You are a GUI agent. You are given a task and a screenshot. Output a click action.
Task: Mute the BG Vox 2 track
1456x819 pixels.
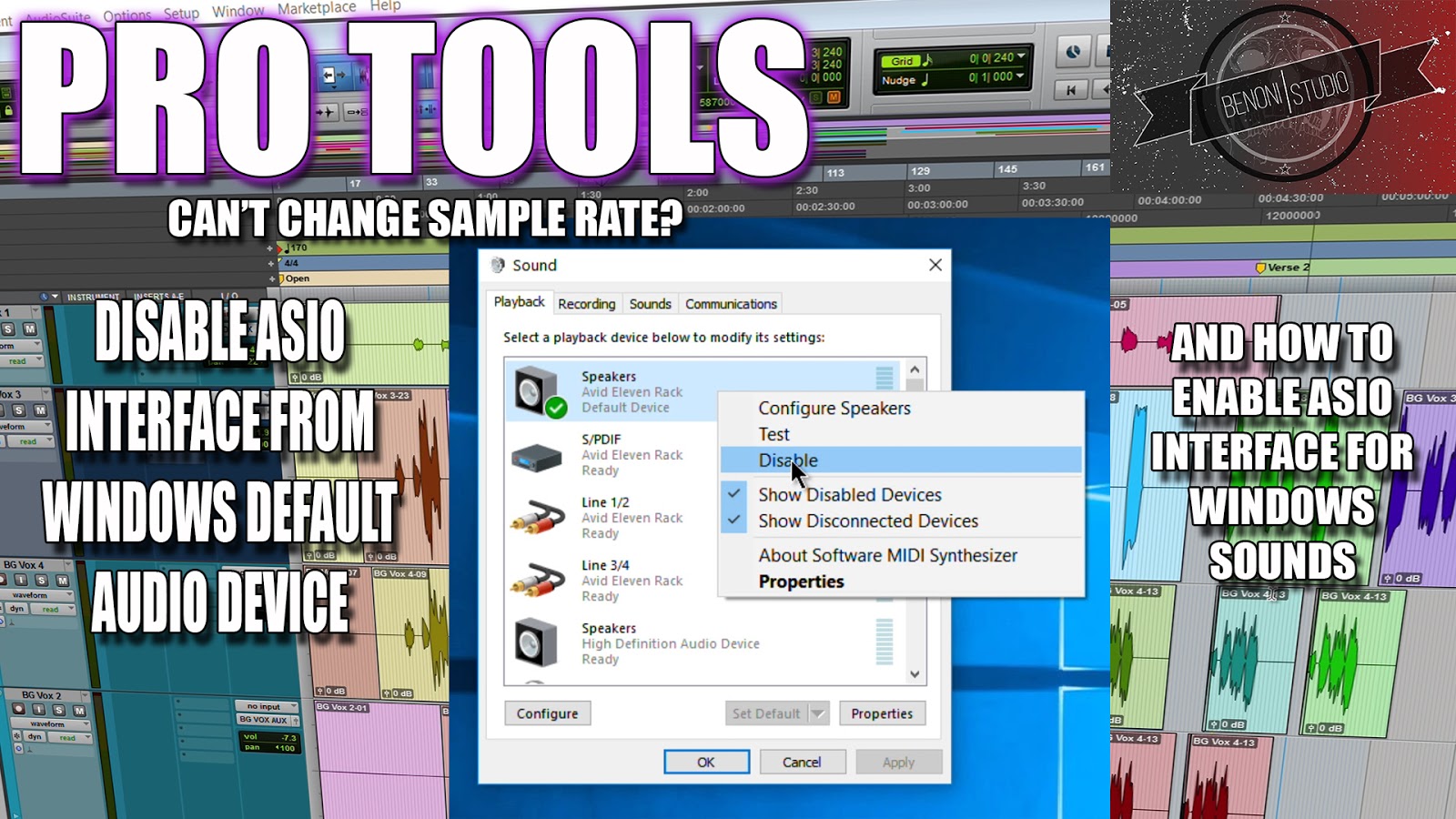[x=78, y=710]
